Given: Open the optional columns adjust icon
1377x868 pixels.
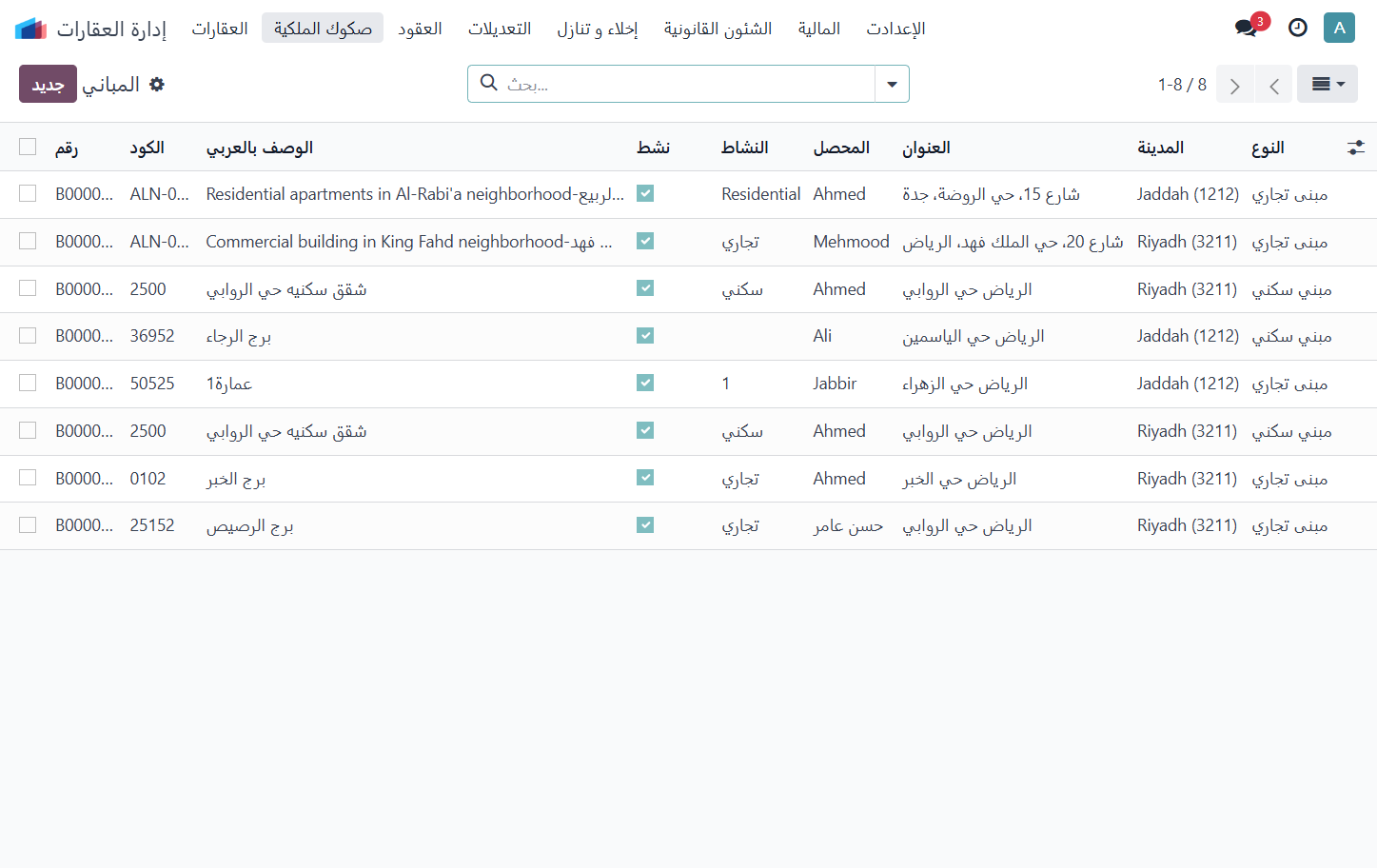Looking at the screenshot, I should coord(1356,148).
